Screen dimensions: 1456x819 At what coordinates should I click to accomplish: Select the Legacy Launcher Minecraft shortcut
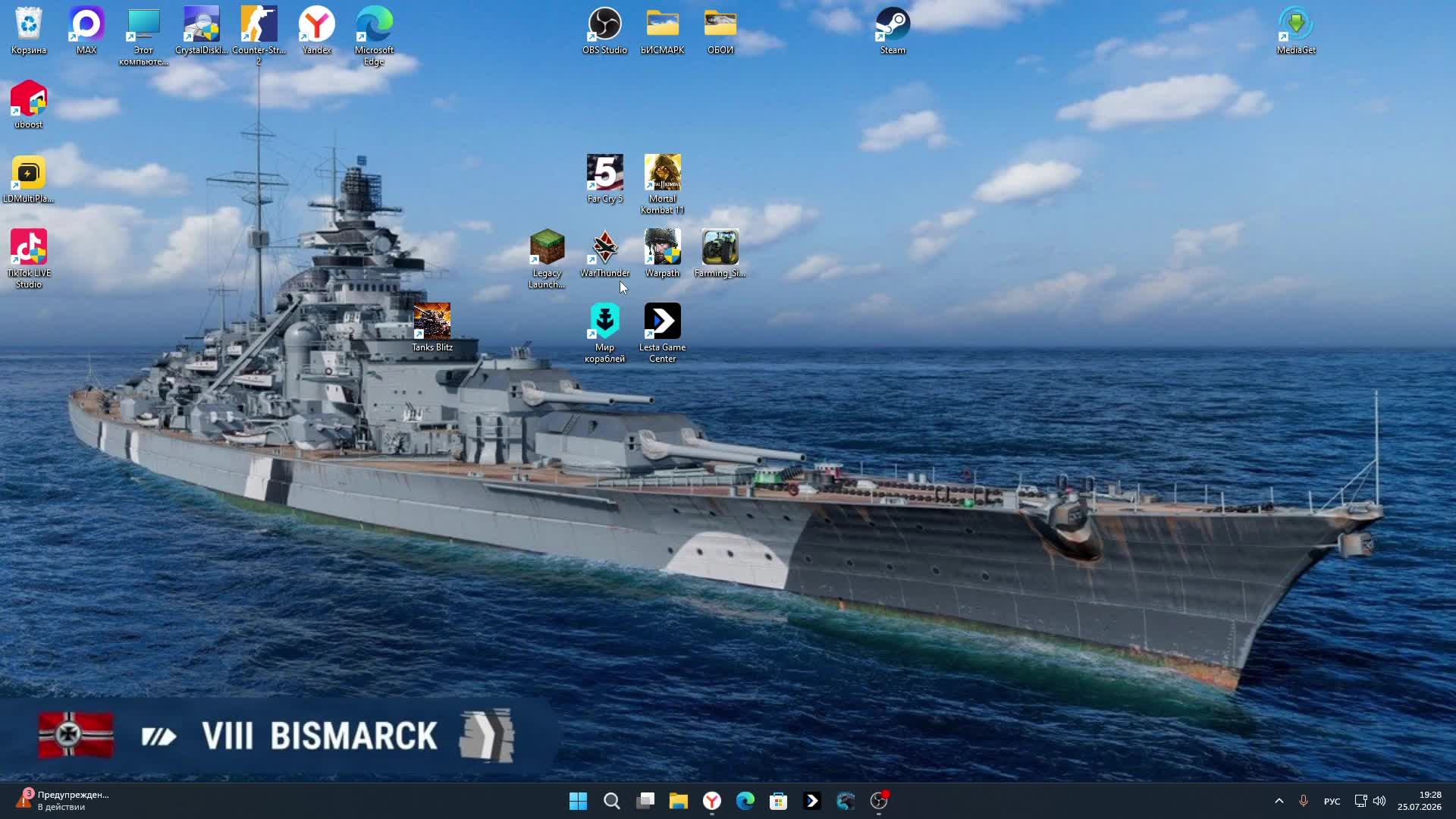click(548, 259)
